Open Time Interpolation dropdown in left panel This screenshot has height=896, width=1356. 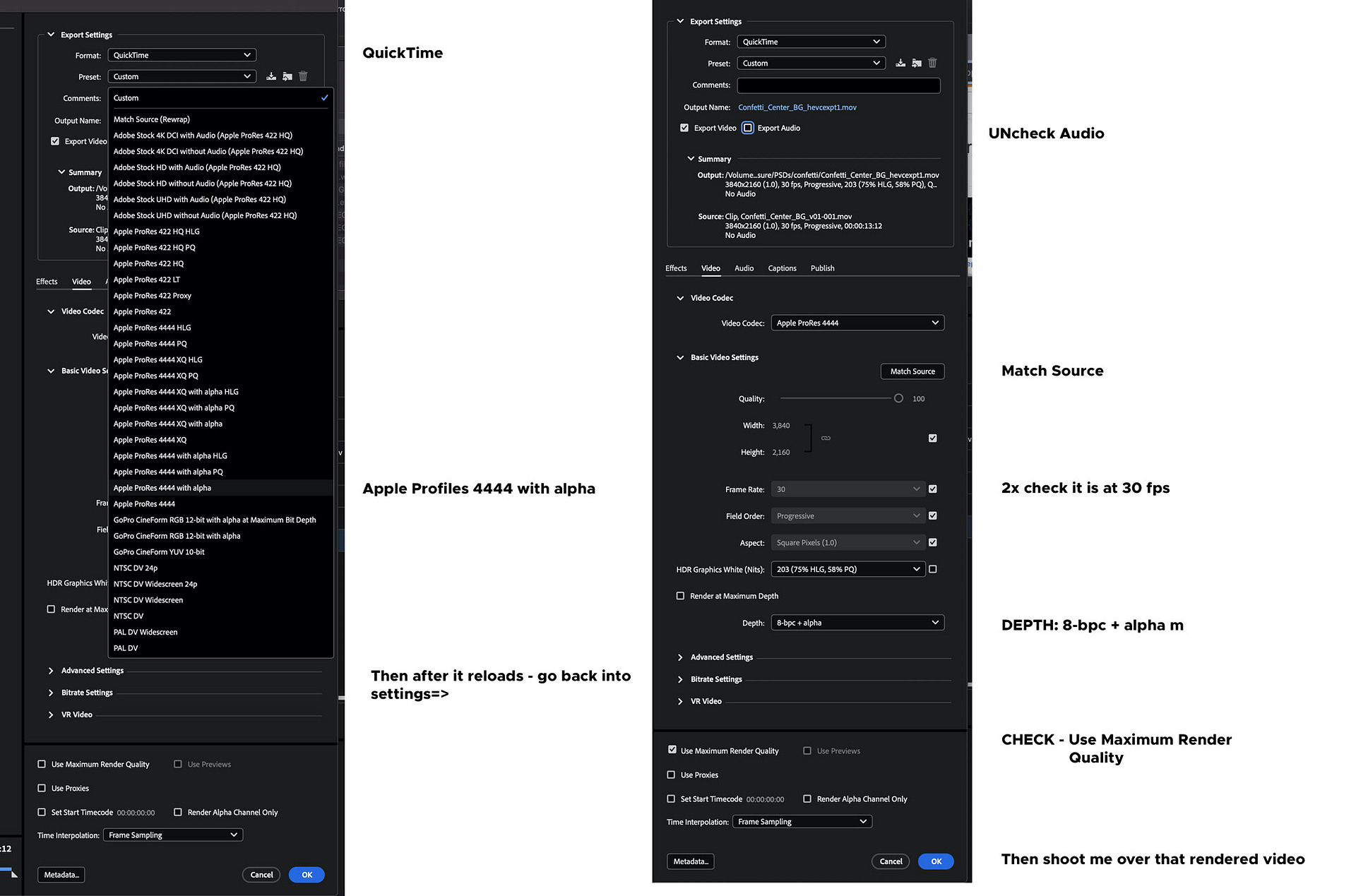(173, 835)
